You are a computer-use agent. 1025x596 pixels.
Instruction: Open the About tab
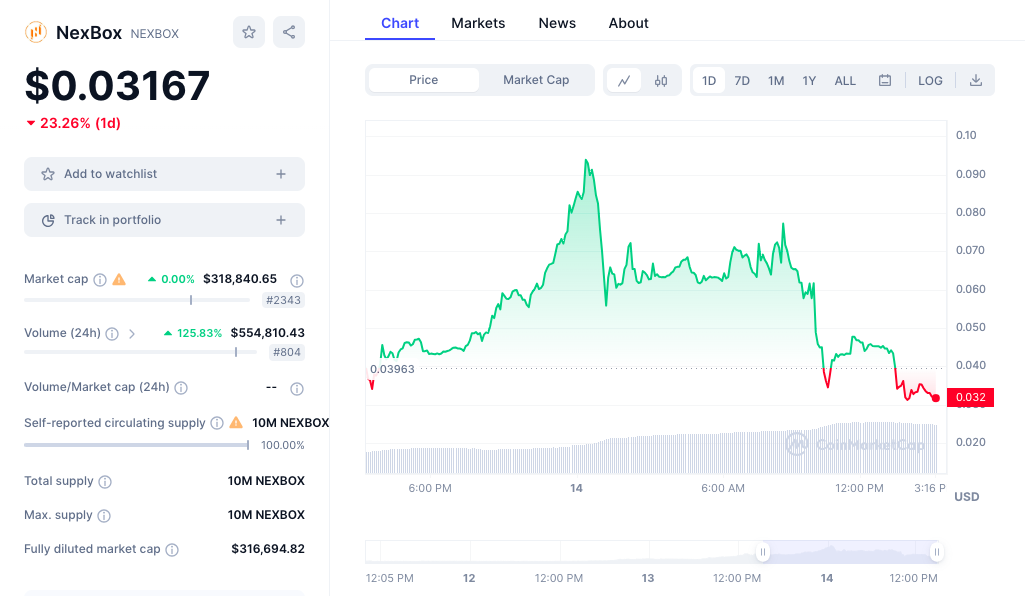tap(628, 23)
